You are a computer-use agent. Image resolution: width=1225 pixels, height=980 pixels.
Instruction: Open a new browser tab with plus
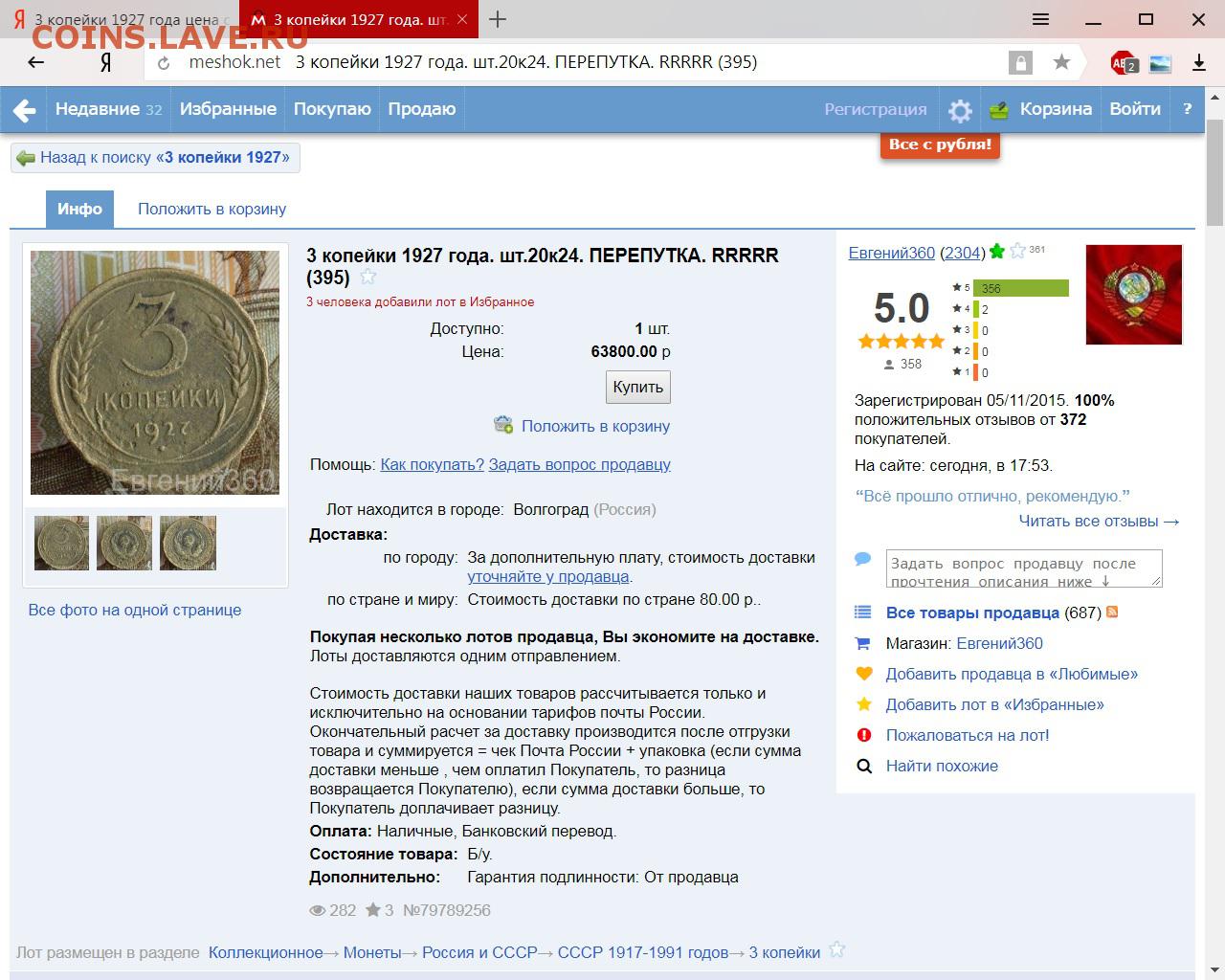coord(498,19)
